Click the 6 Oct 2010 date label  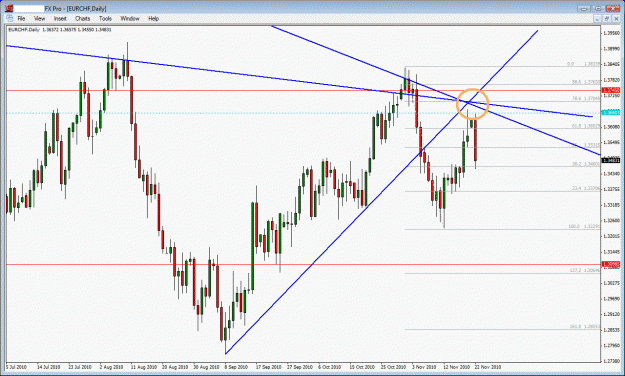coord(330,367)
